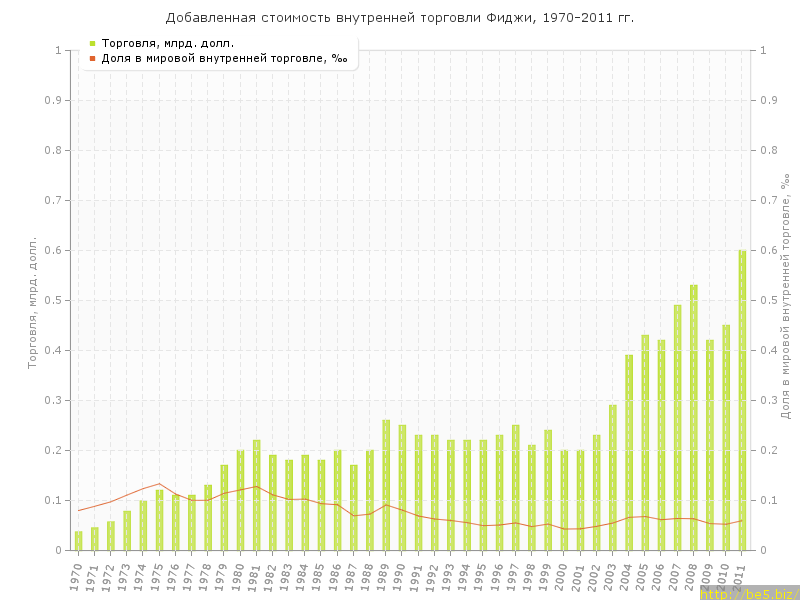Viewport: 800px width, 600px height.
Task: Select the 2011 green bar
Action: click(742, 400)
